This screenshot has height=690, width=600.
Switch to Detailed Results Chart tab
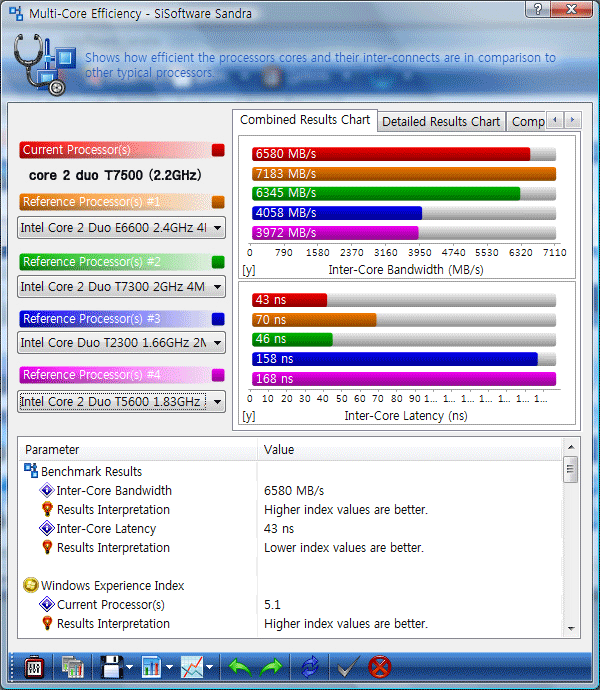coord(441,121)
